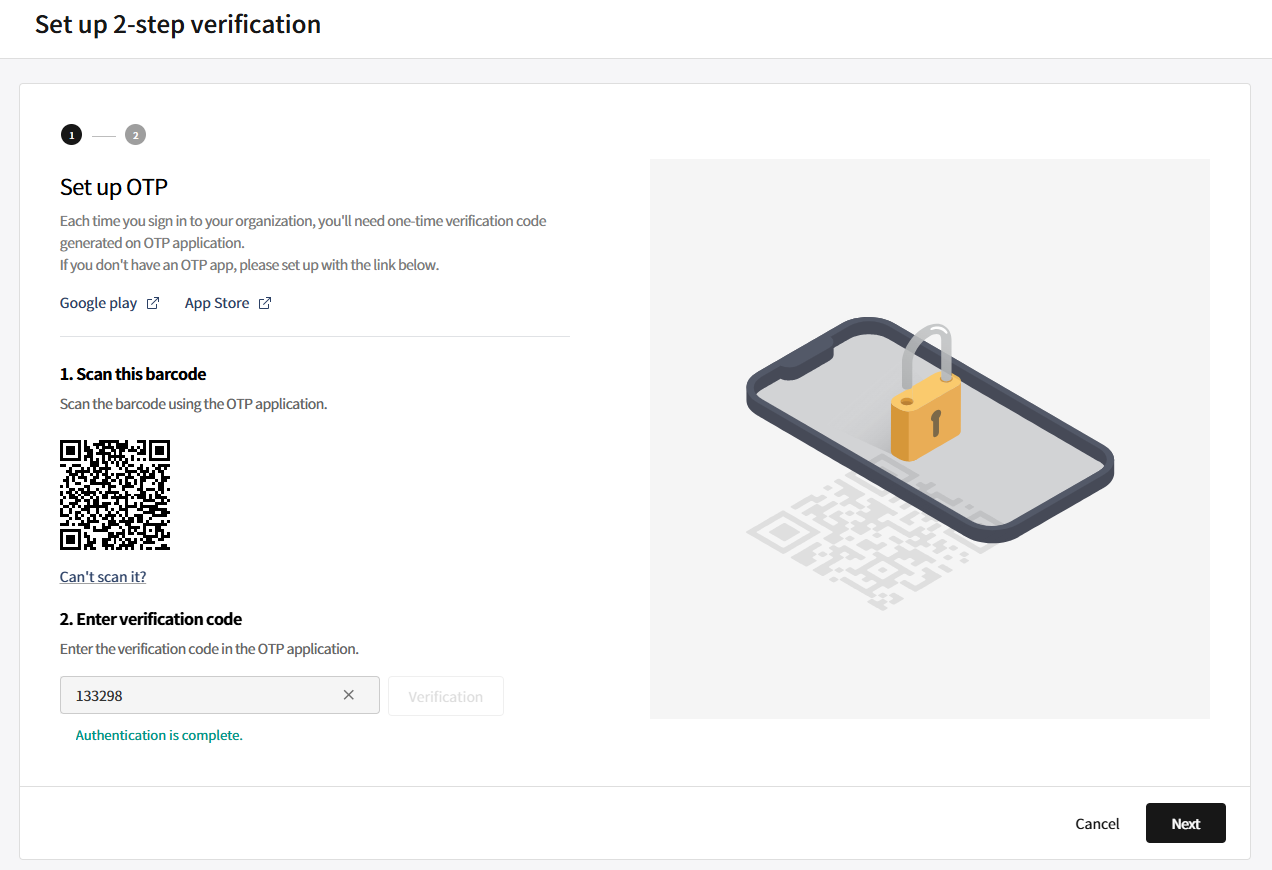The width and height of the screenshot is (1272, 870).
Task: Click the black QR barcode image
Action: pyautogui.click(x=115, y=495)
